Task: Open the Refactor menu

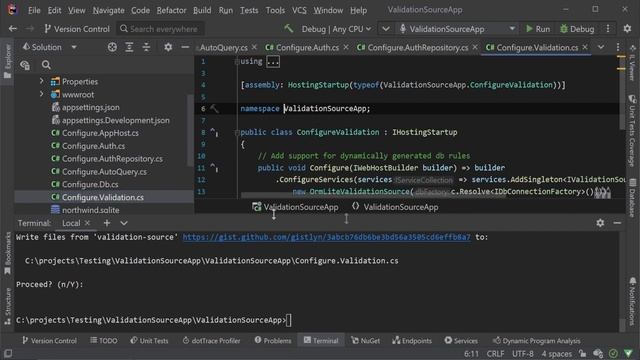Action: 171,10
